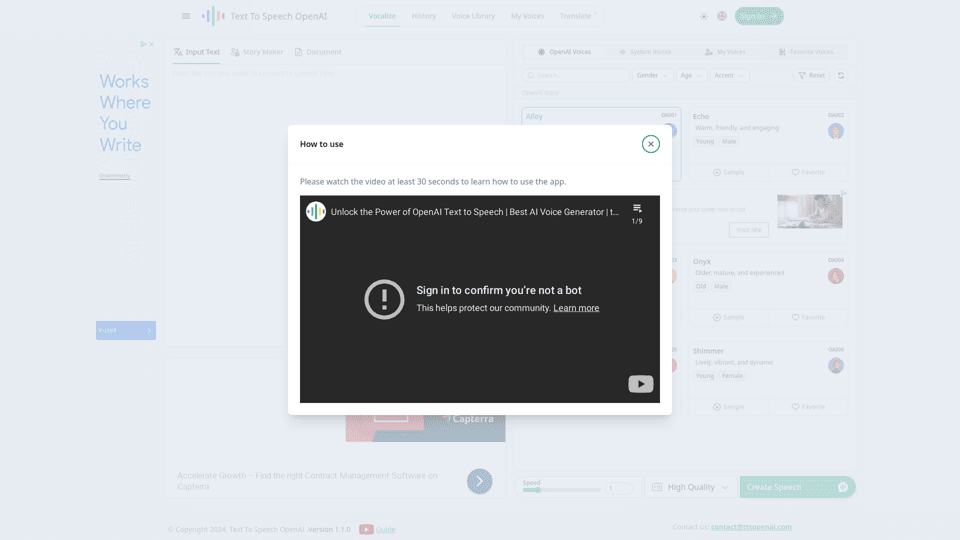Play the YouTube tutorial video

tap(640, 384)
